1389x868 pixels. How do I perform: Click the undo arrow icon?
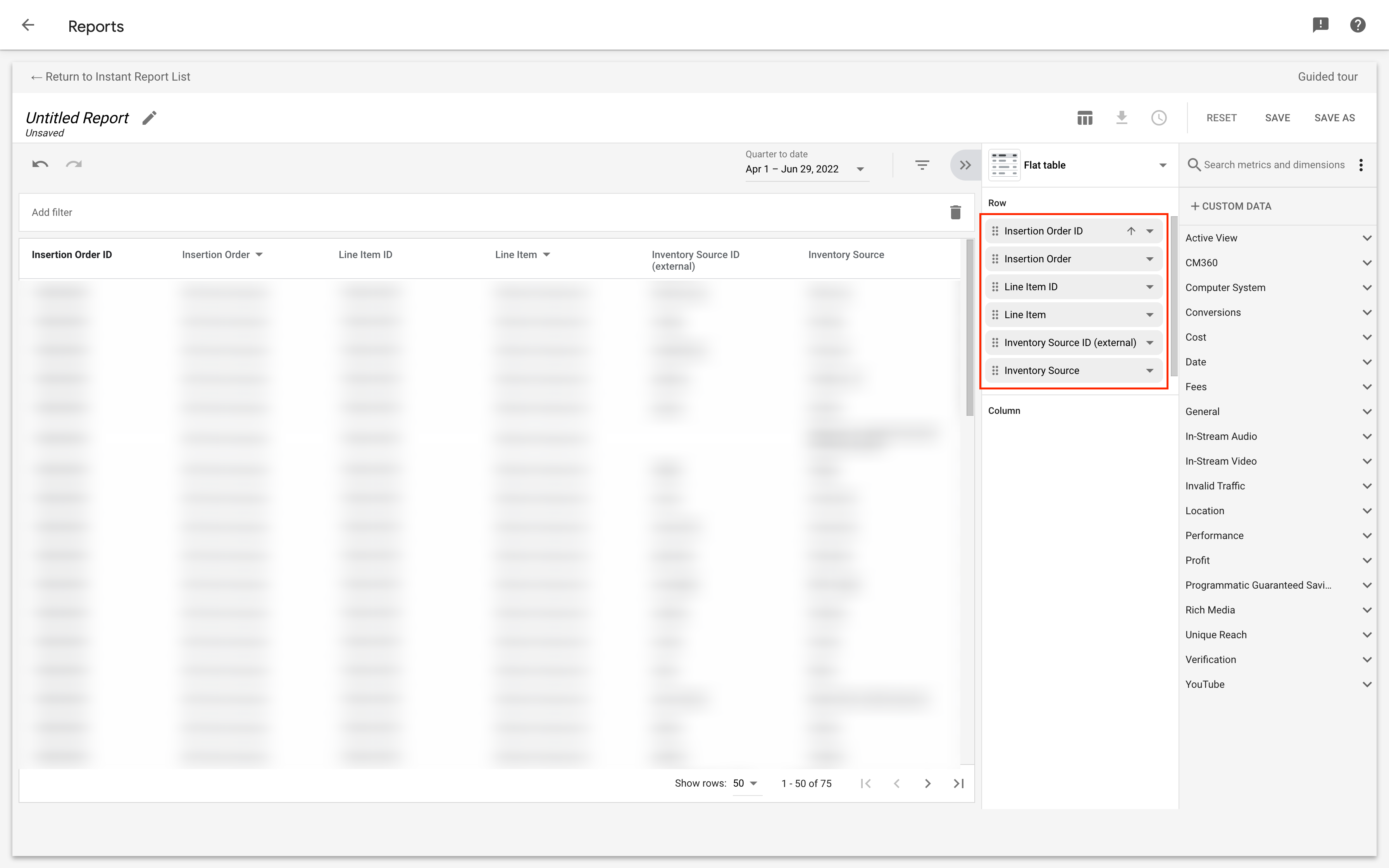[40, 165]
